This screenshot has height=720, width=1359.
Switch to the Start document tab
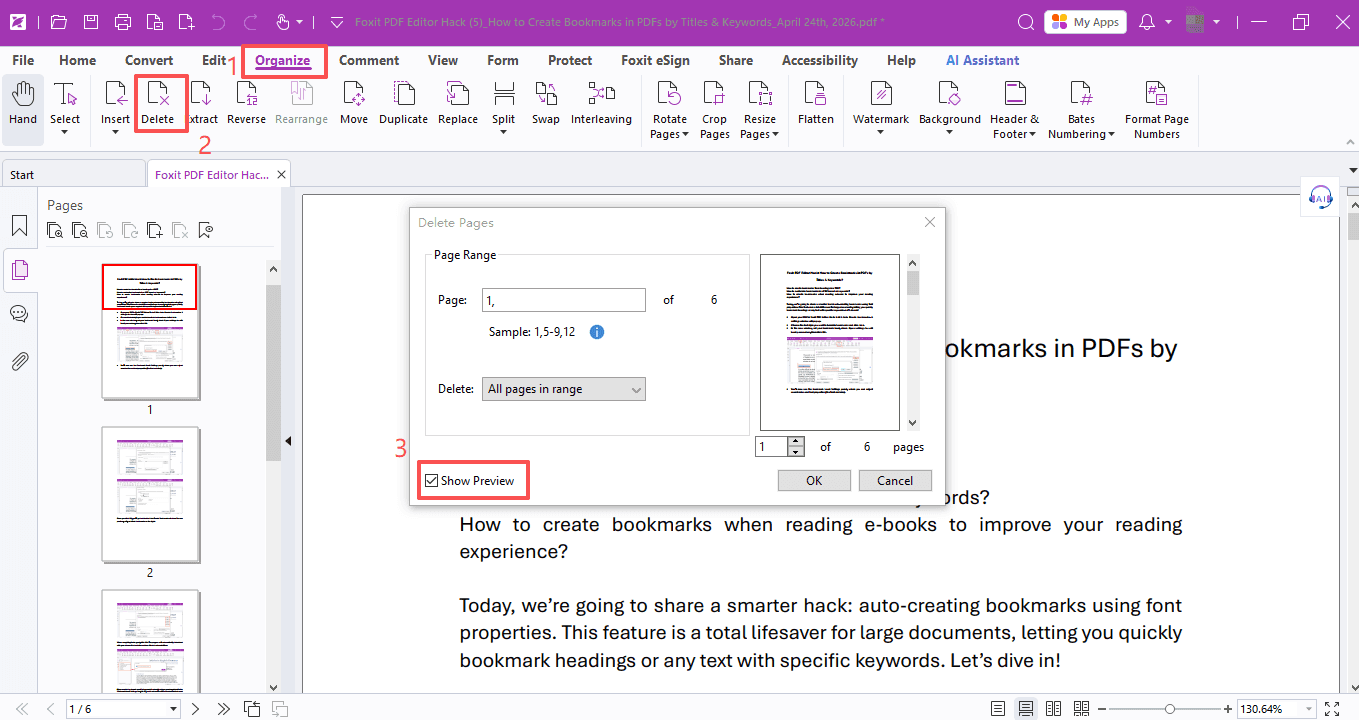pos(72,174)
